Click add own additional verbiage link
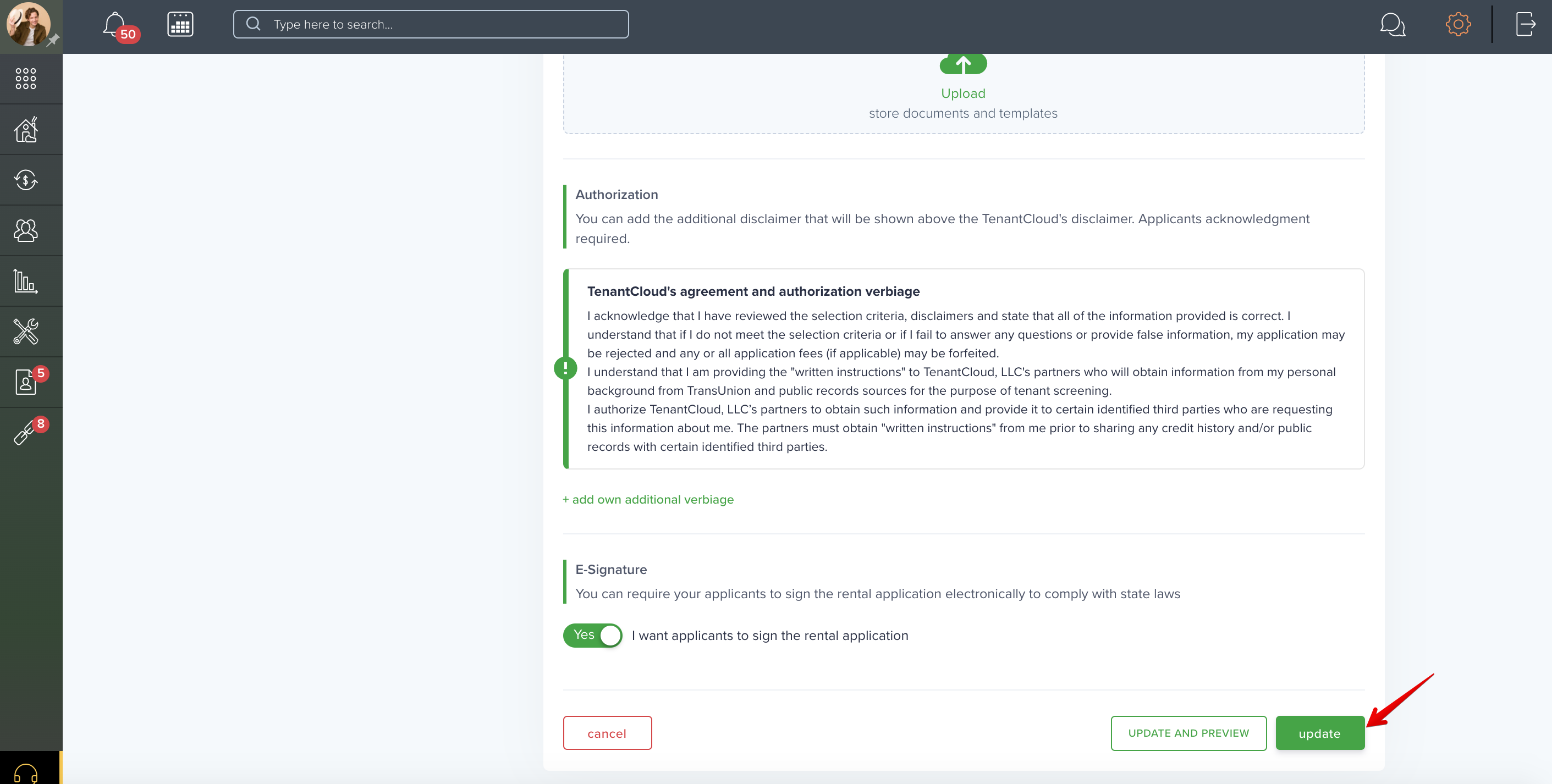The height and width of the screenshot is (784, 1552). pos(648,500)
